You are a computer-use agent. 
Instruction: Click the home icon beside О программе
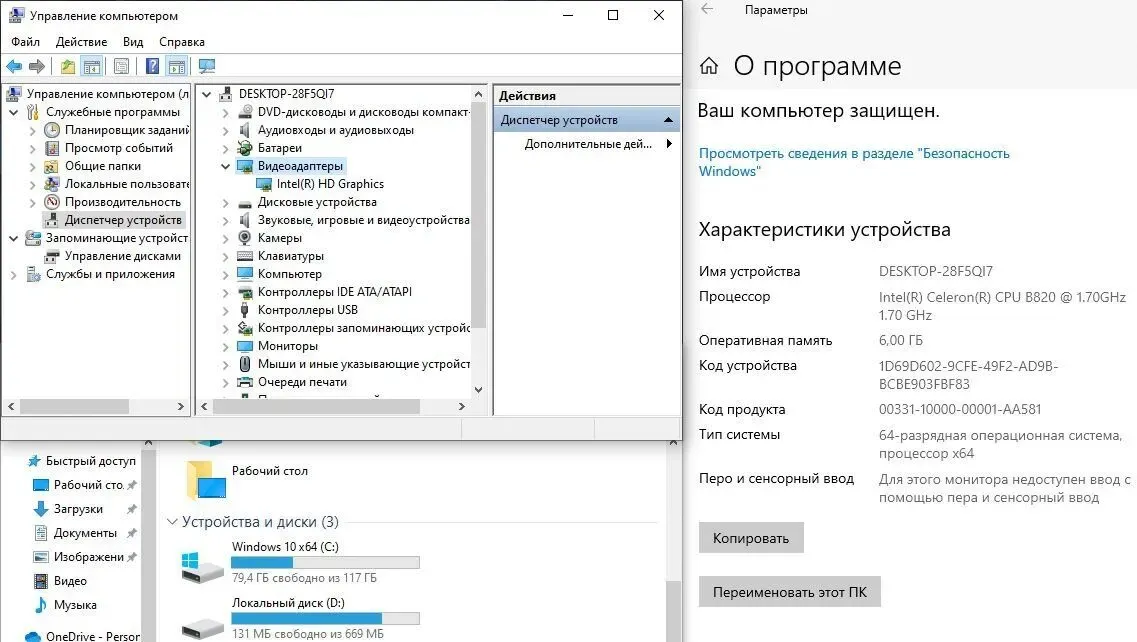coord(709,67)
